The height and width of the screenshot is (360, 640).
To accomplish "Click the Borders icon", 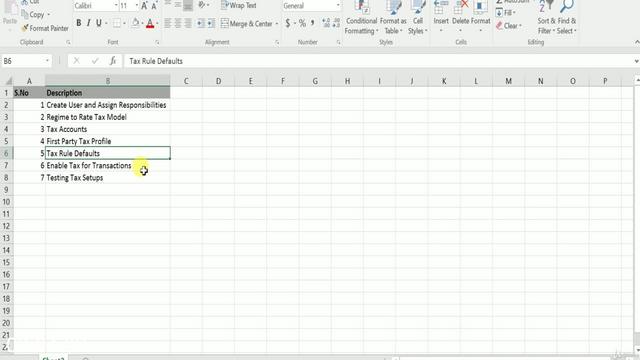I will pyautogui.click(x=116, y=24).
